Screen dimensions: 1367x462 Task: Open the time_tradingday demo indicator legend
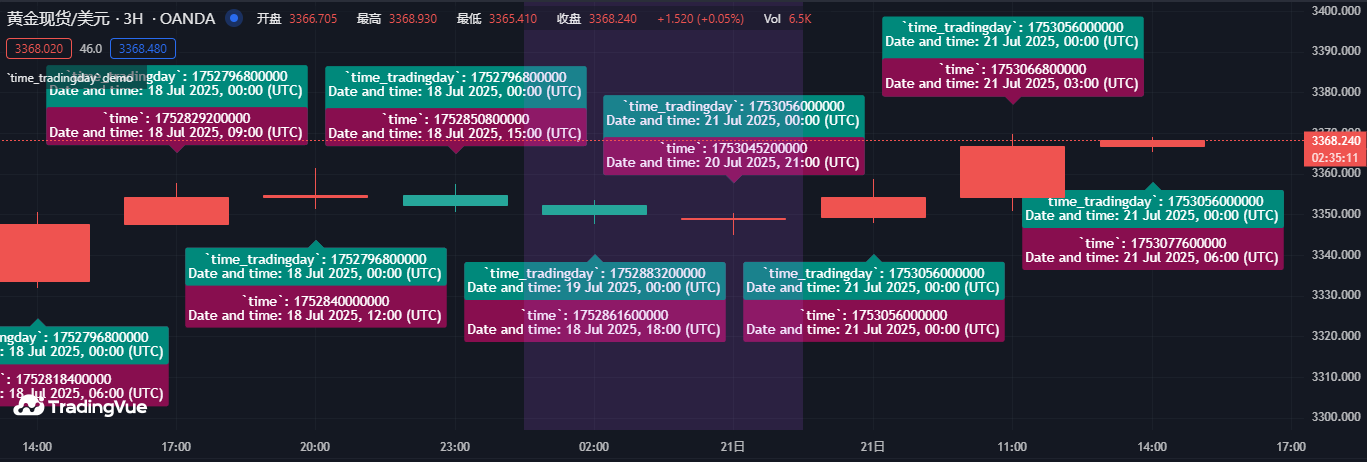(x=70, y=77)
